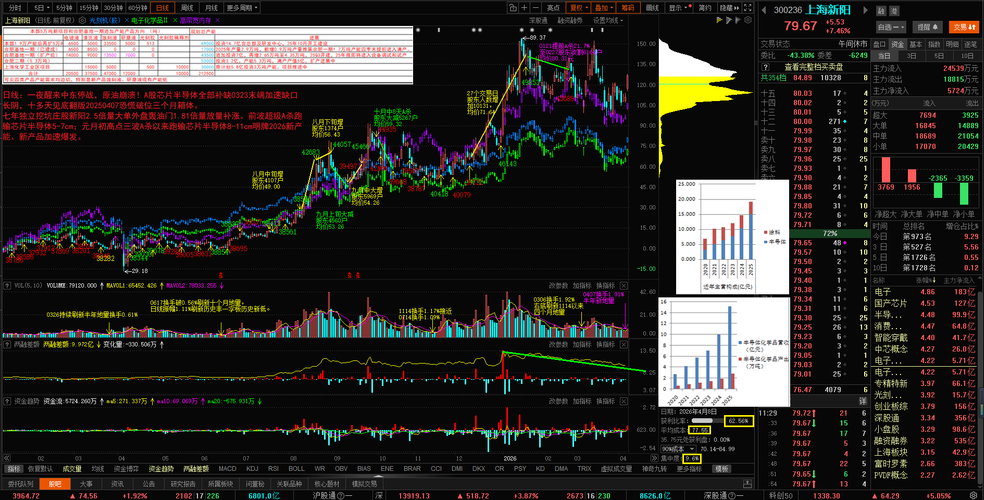Open the 盘口 tab
Viewport: 984px width, 500px height.
coord(880,44)
